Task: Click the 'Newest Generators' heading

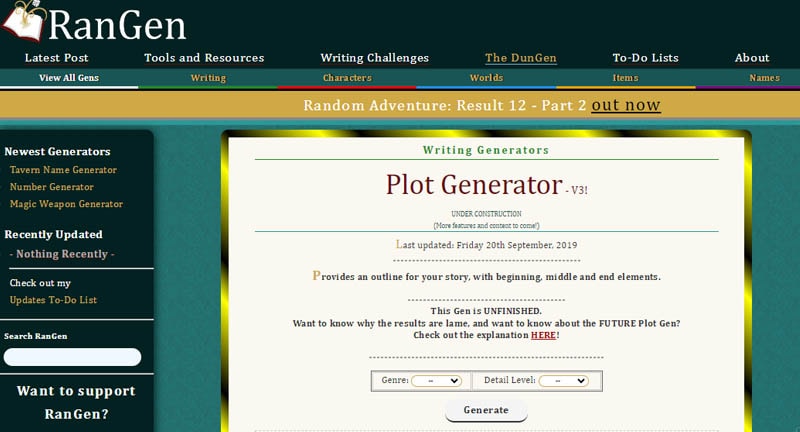Action: point(57,151)
